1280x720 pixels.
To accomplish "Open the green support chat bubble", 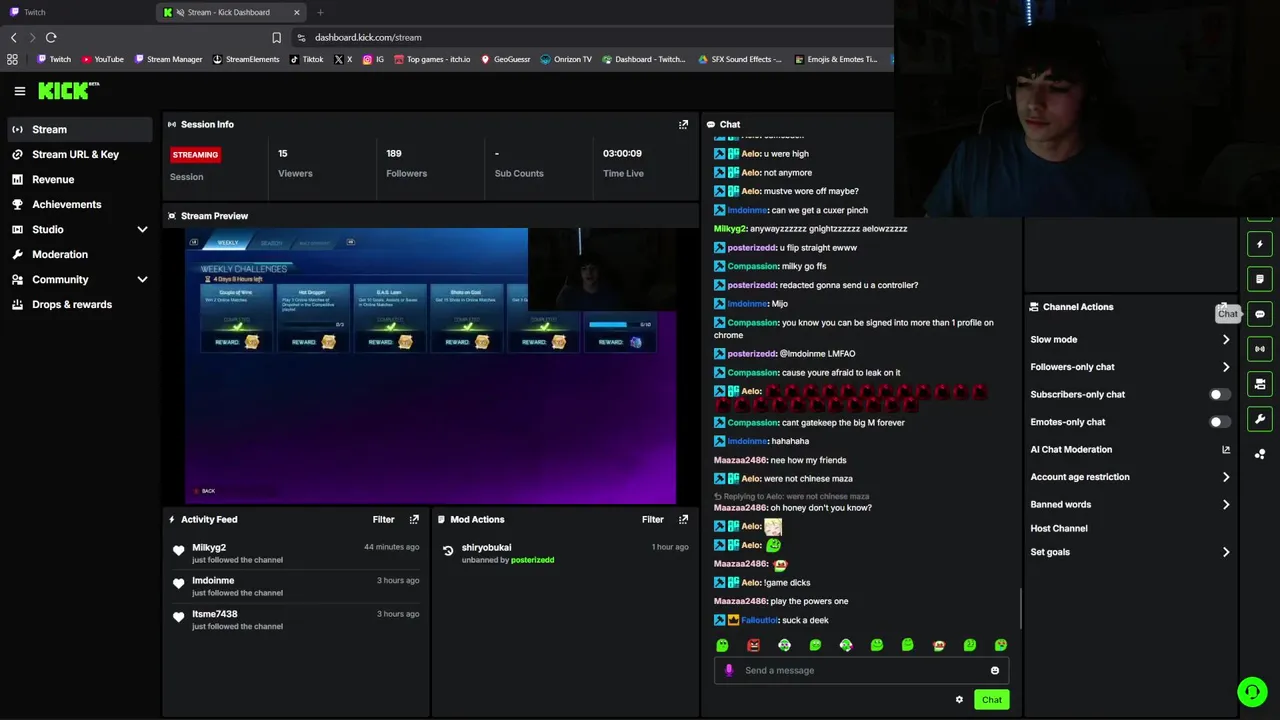I will 1252,691.
